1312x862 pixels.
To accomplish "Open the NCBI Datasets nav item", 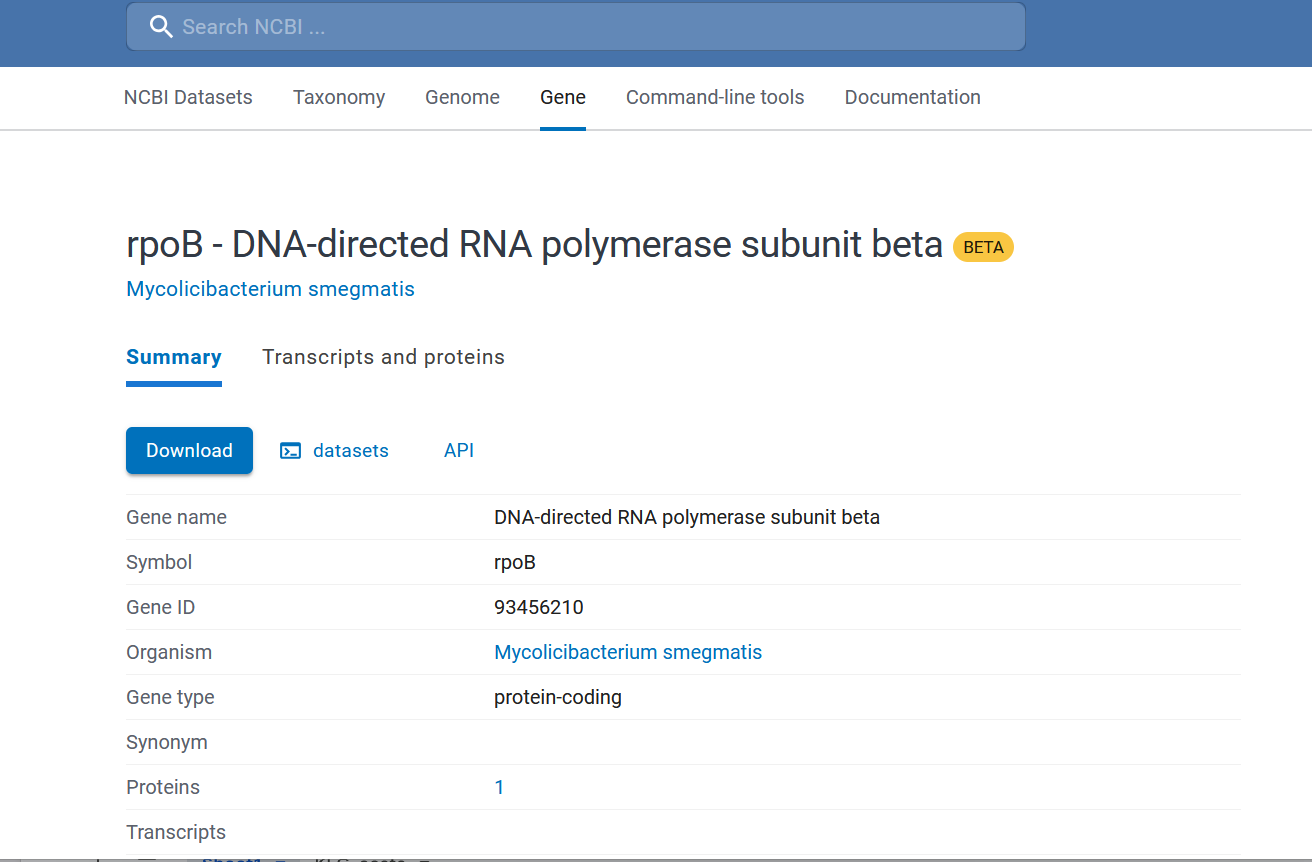I will point(188,97).
